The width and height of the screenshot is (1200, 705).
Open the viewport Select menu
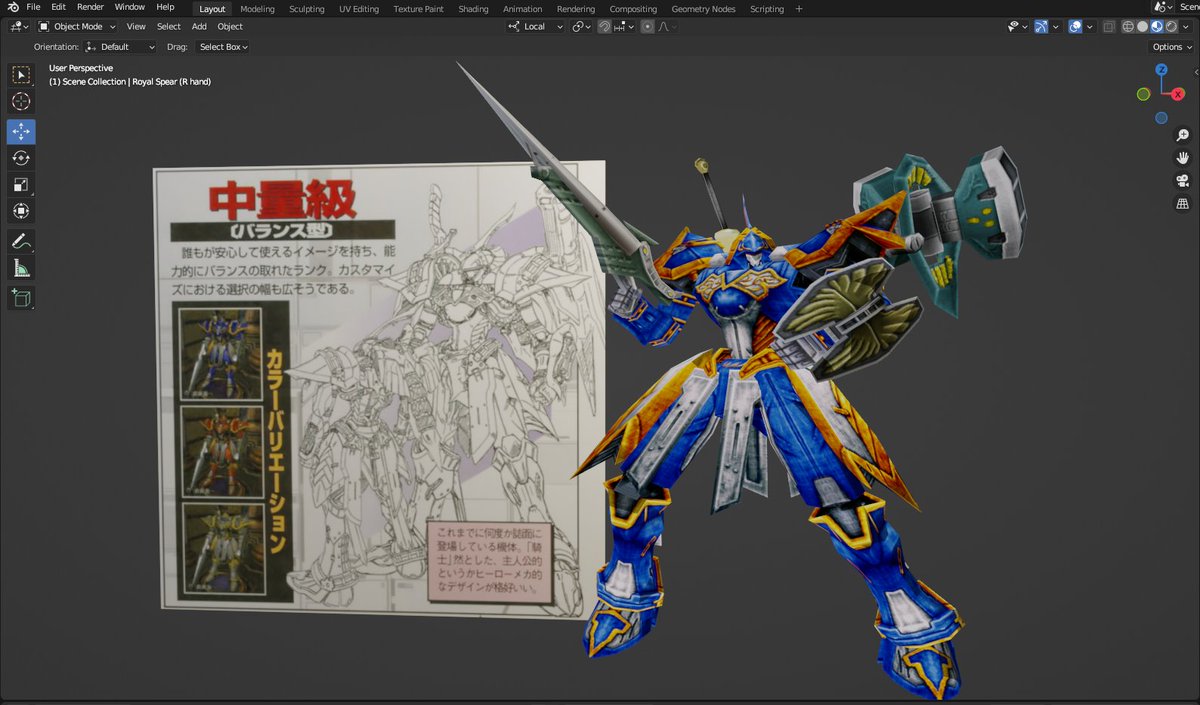[169, 27]
